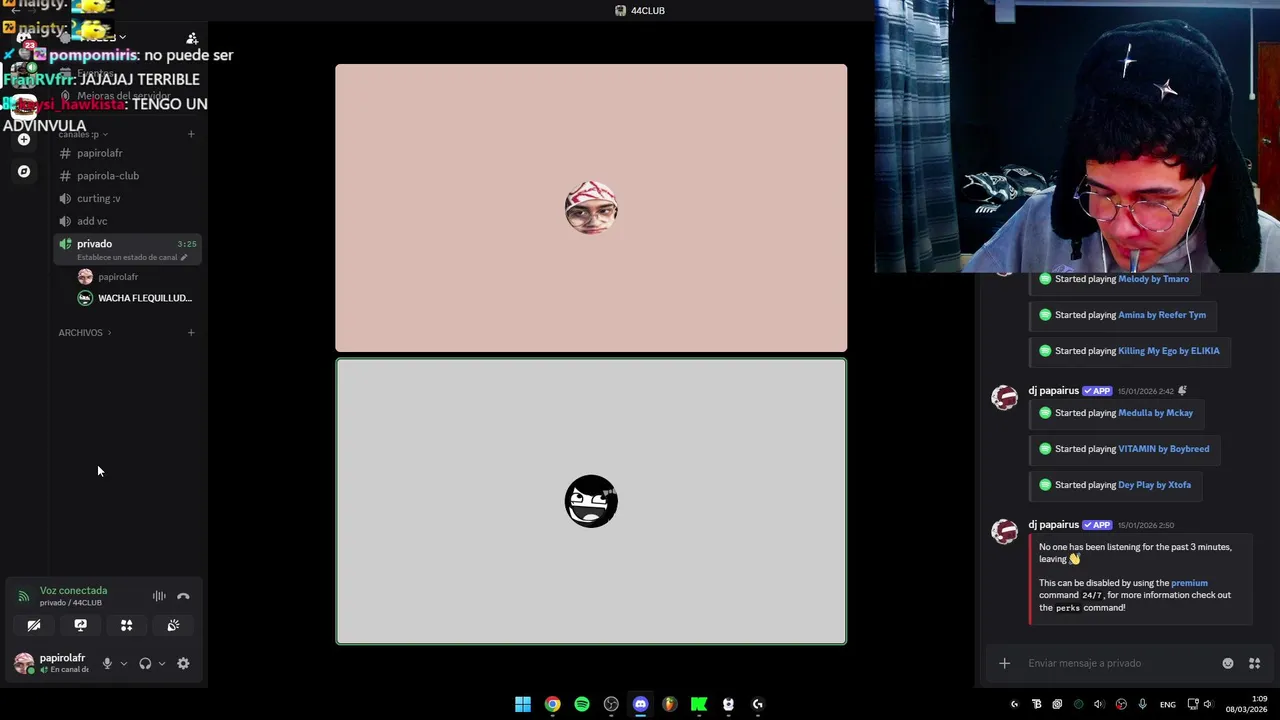Open user settings gear
Image resolution: width=1280 pixels, height=720 pixels.
click(183, 663)
